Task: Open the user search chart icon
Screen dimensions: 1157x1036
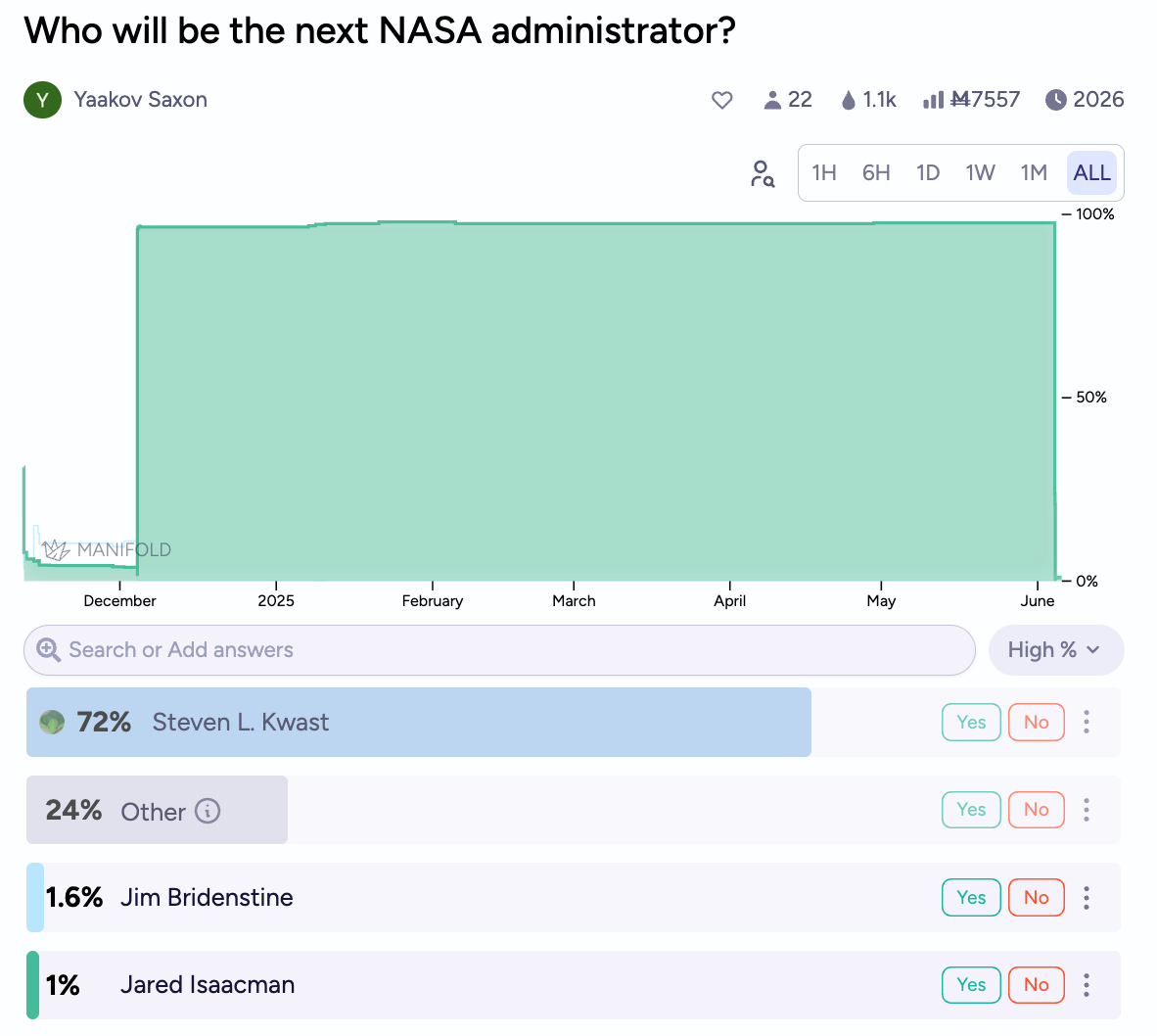Action: click(x=763, y=174)
